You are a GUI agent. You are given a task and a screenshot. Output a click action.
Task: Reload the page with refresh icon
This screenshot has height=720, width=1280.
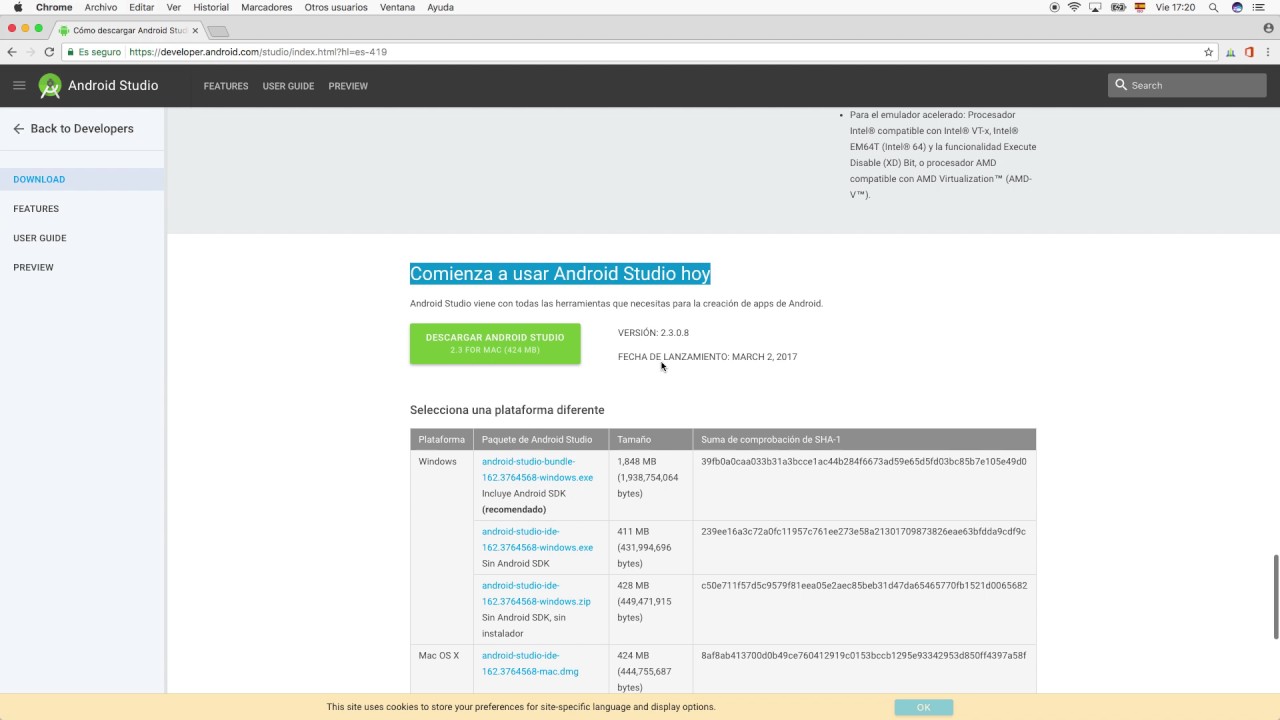click(x=49, y=52)
